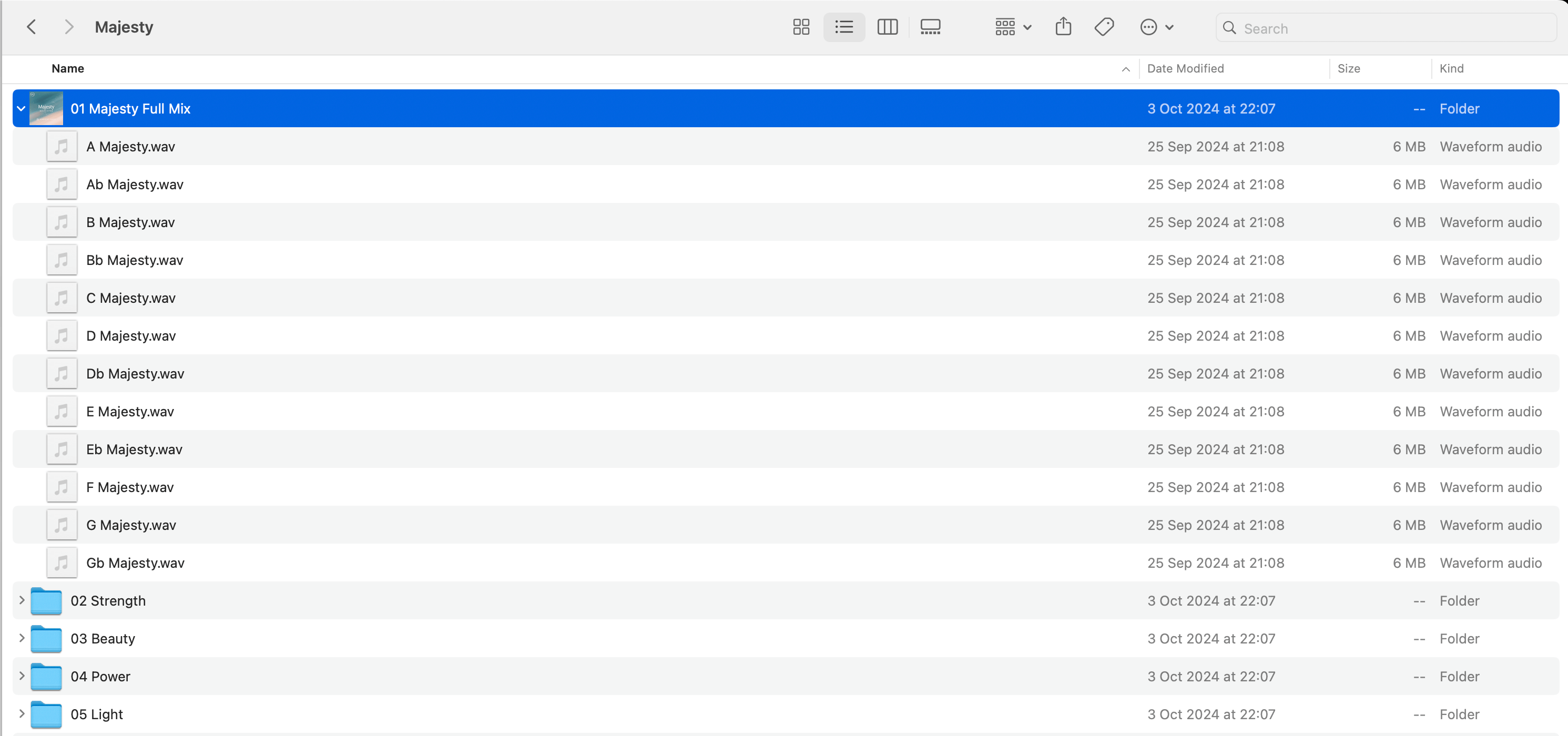The height and width of the screenshot is (736, 1568).
Task: Click the F Majesty.wav audio icon
Action: 62,487
